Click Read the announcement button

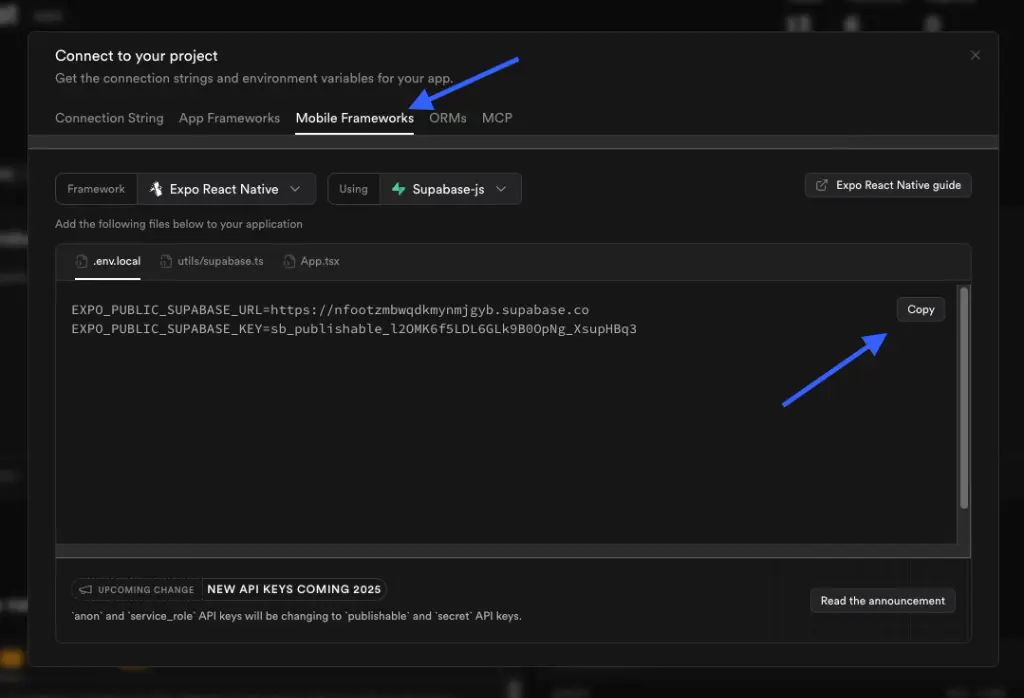[x=882, y=601]
